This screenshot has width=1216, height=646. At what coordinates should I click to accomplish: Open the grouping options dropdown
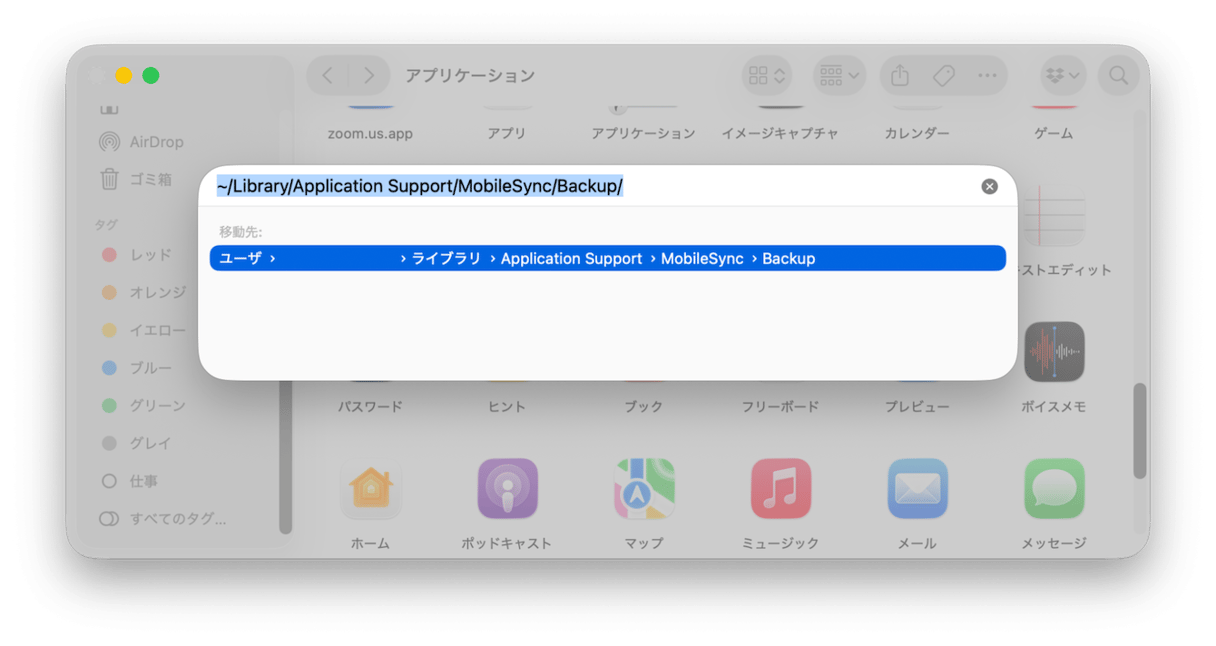(x=838, y=75)
